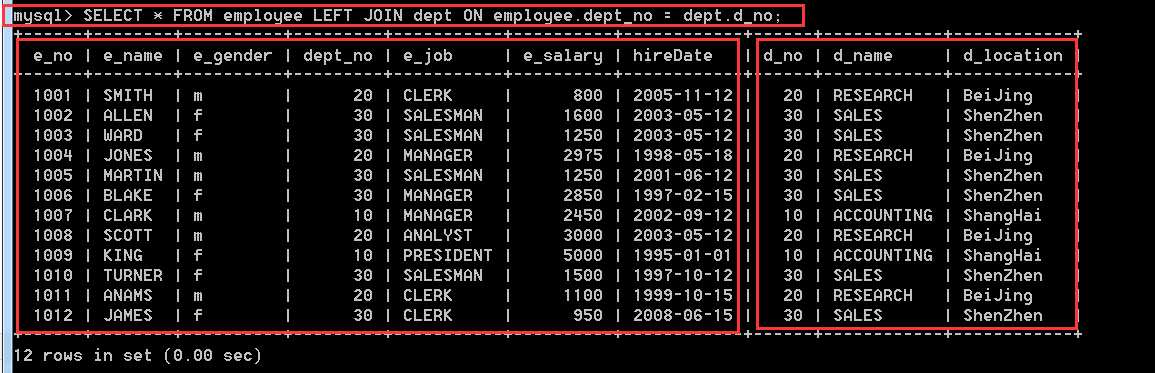Select the e_no column header
Viewport: 1155px width, 373px height.
[53, 56]
